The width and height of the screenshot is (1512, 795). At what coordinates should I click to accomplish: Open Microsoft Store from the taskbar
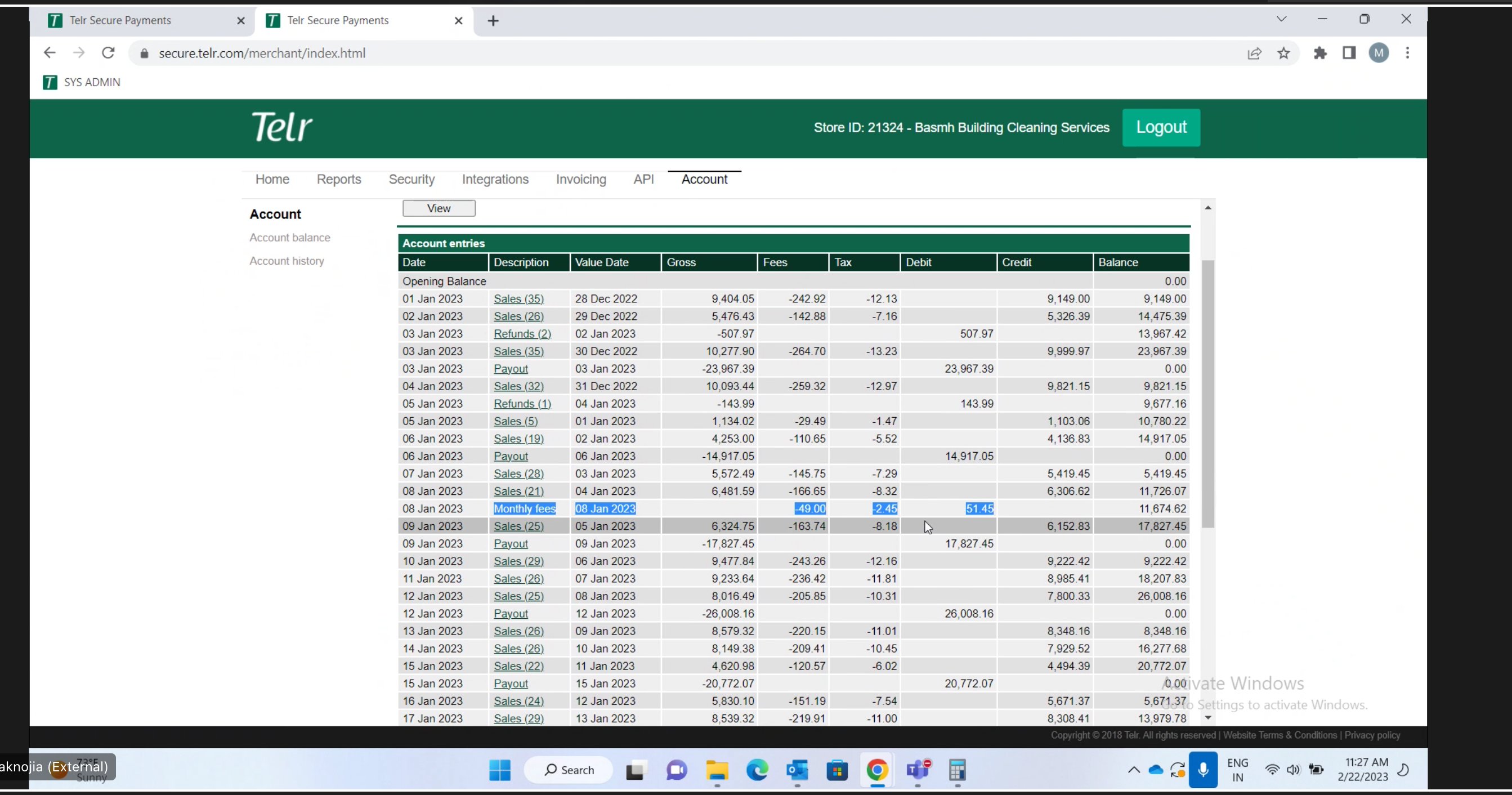[x=837, y=770]
